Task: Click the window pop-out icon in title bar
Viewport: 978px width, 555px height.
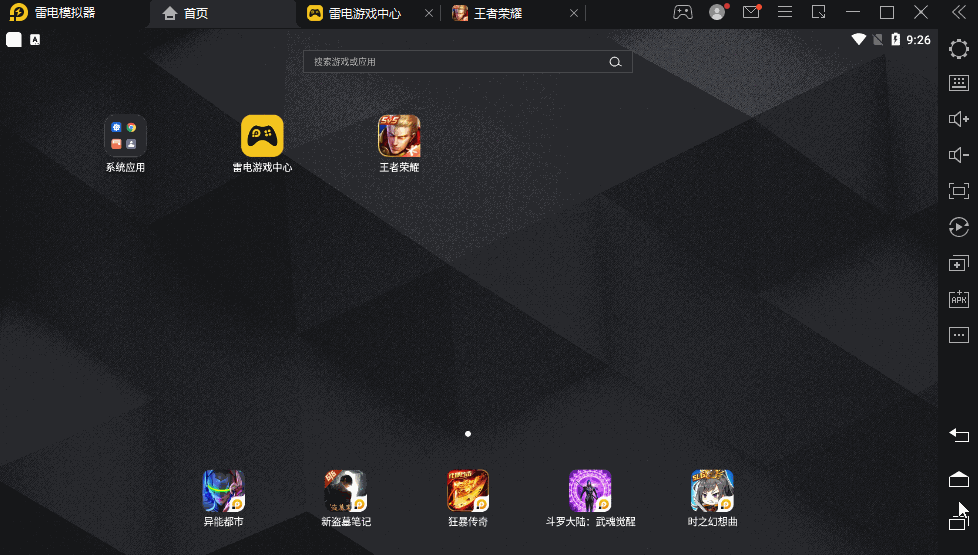Action: pyautogui.click(x=818, y=12)
